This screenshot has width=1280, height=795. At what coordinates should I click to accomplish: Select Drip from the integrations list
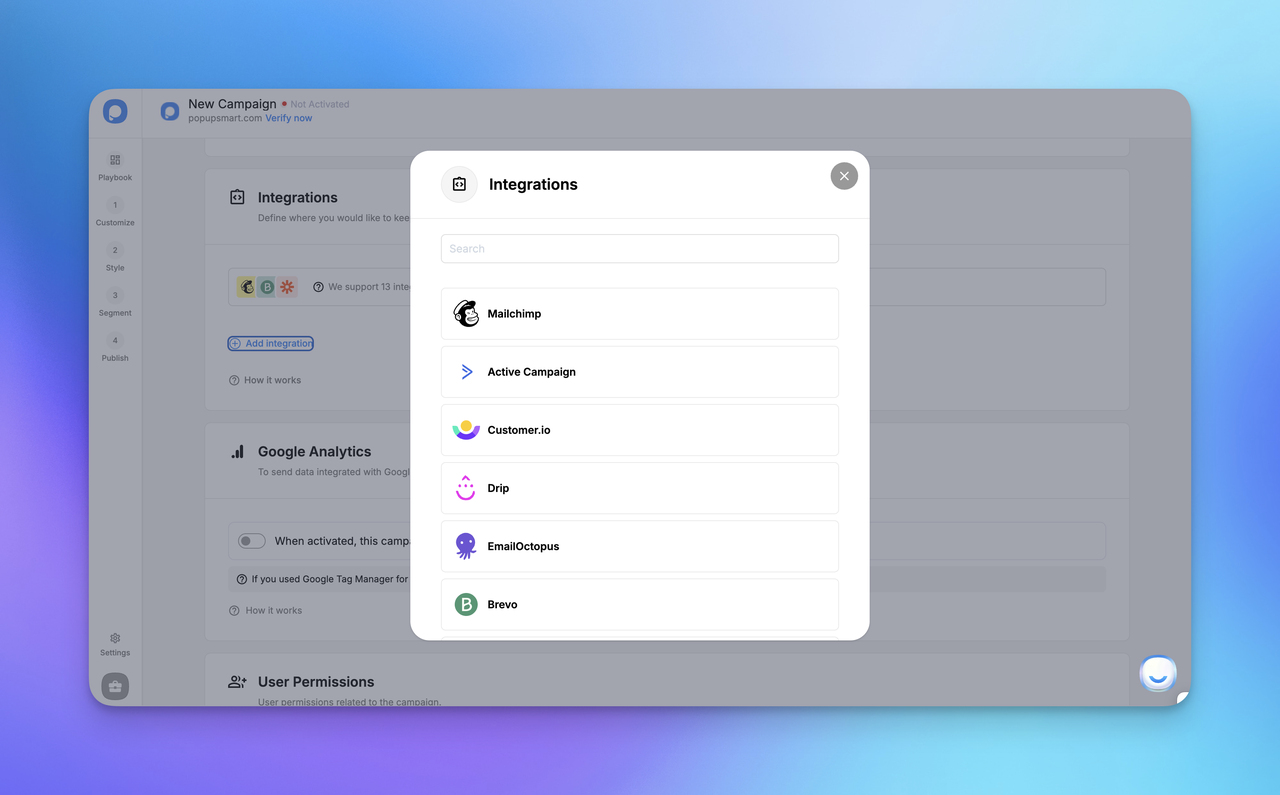[639, 488]
